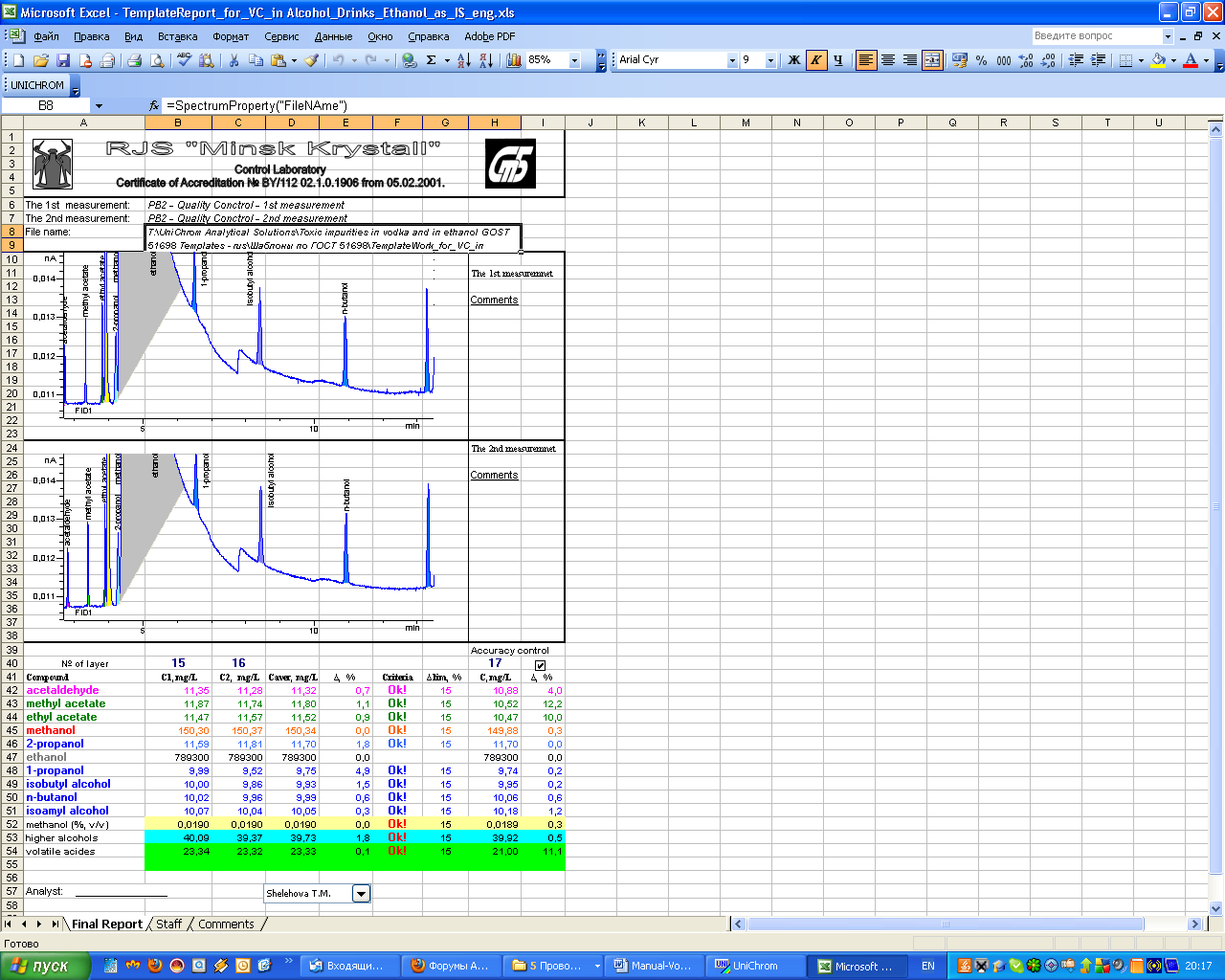
Task: Toggle Accuracy control checkbox in row 40
Action: pos(541,665)
